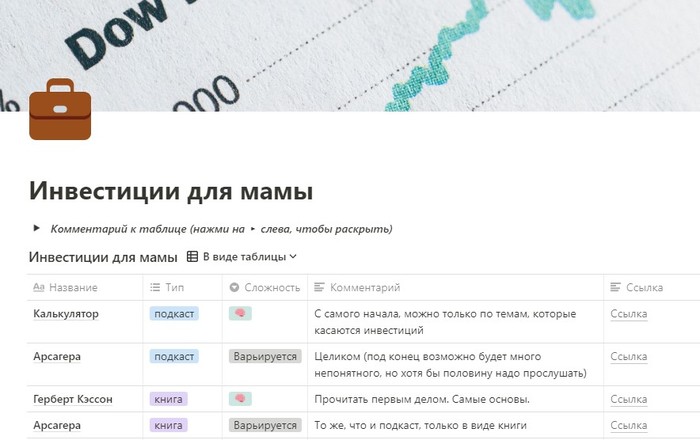Click the text icon in Ссылка header
The height and width of the screenshot is (440, 700).
click(615, 287)
